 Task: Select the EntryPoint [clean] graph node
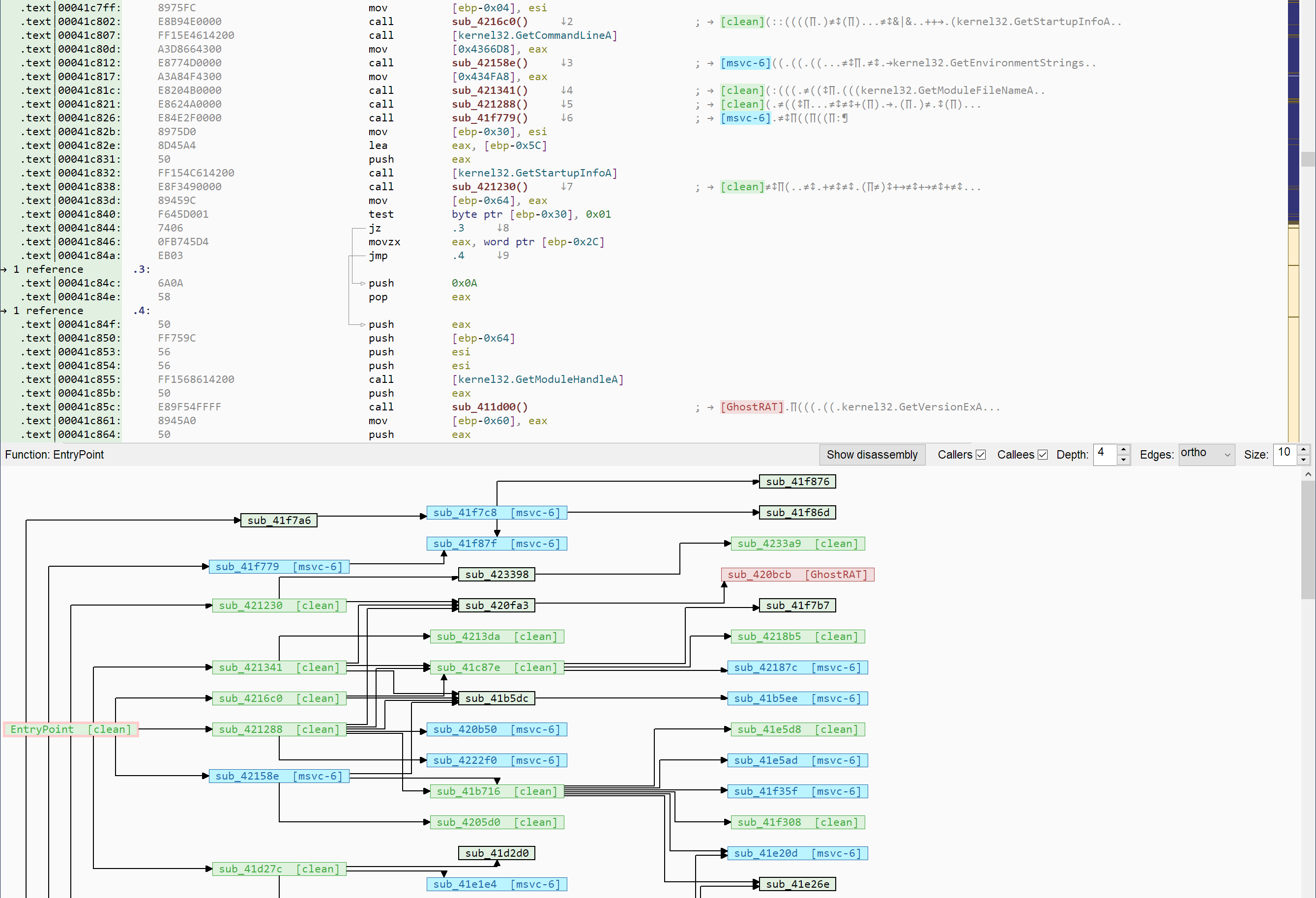pos(71,729)
